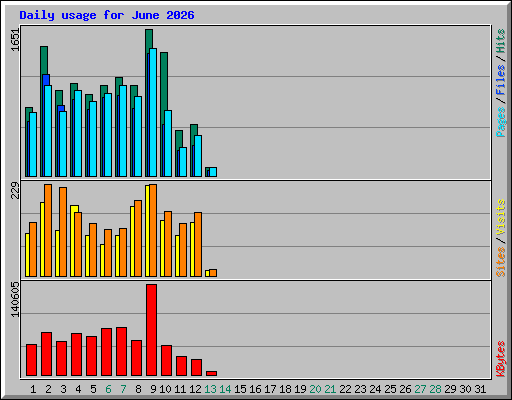This screenshot has width=512, height=400.
Task: Click the "Daily usage for June 2026" title
Action: coord(107,15)
